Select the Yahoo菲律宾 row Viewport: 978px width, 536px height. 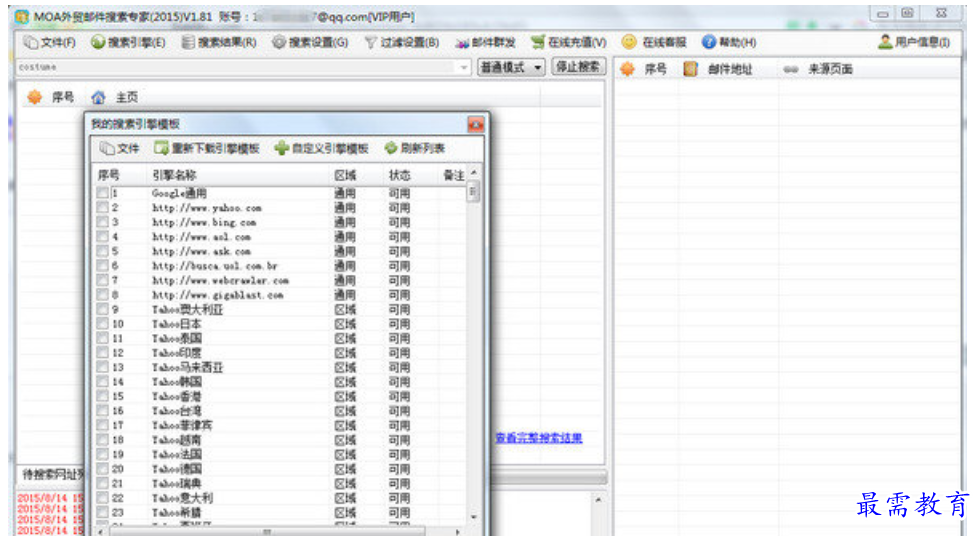[281, 426]
